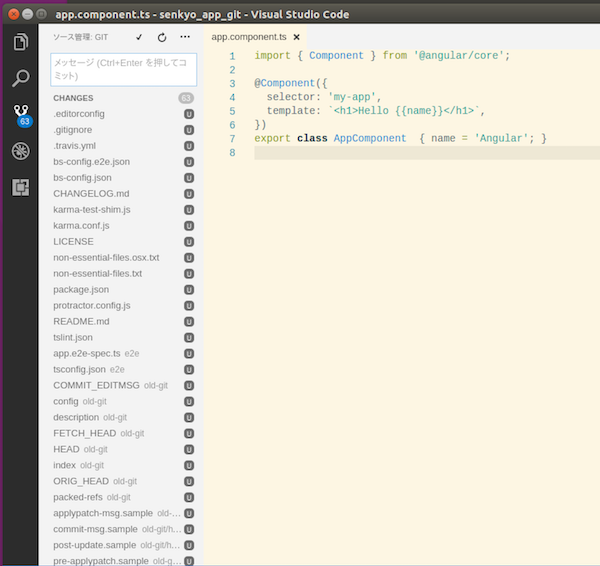Select config old-git entry
Viewport: 600px width, 566px height.
click(x=122, y=401)
